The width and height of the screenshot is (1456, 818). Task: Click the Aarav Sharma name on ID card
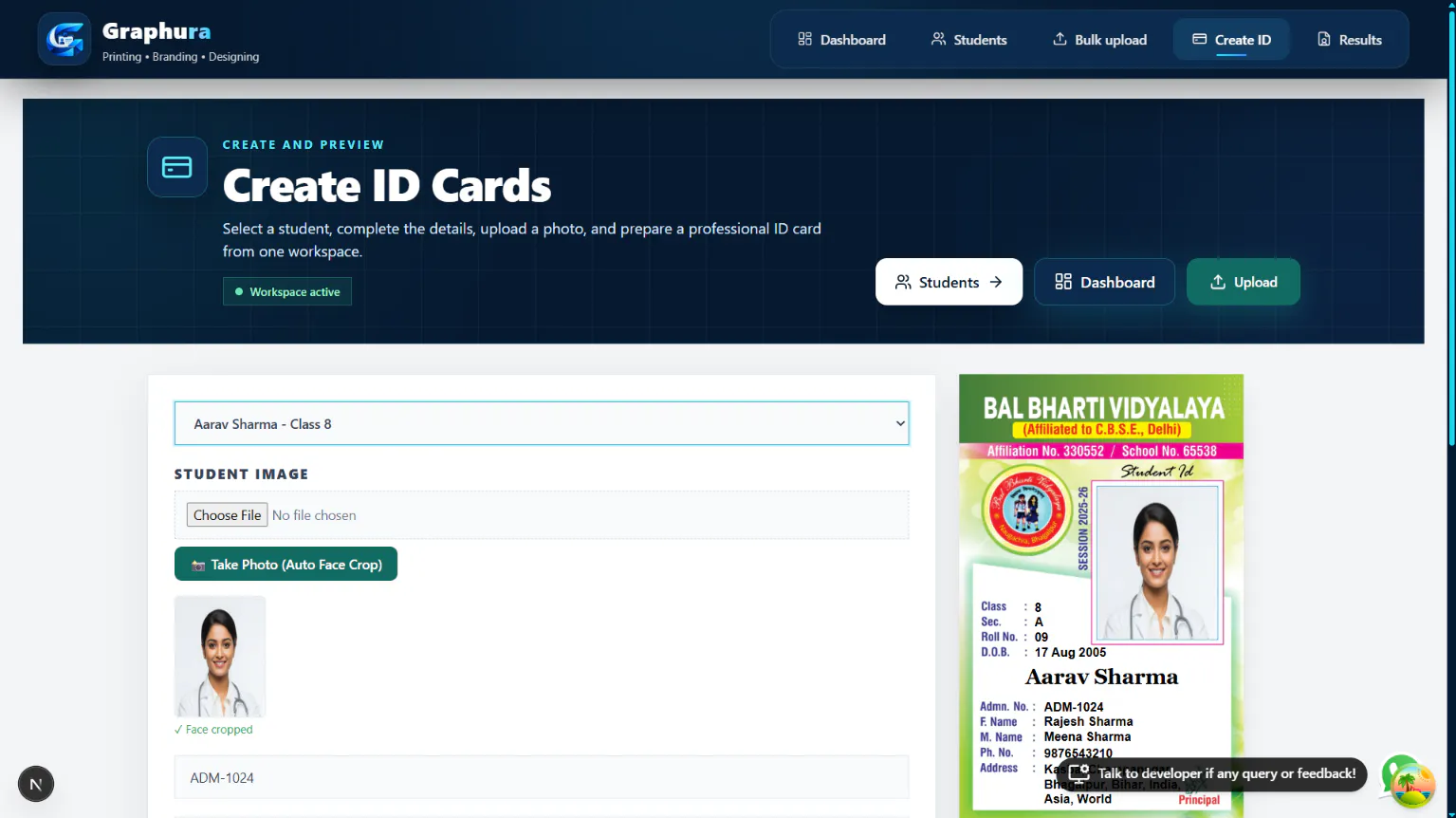1101,677
